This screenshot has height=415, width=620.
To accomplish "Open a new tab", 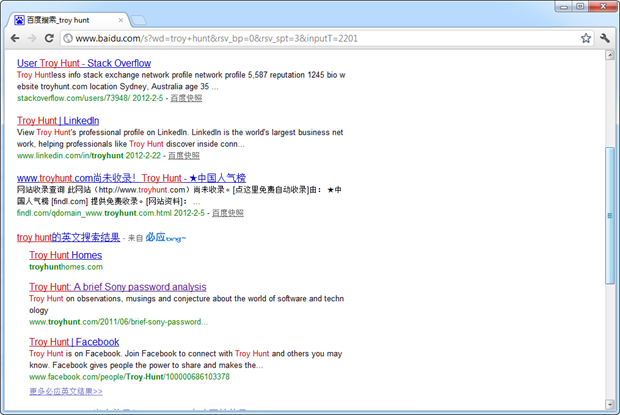I will (x=139, y=20).
